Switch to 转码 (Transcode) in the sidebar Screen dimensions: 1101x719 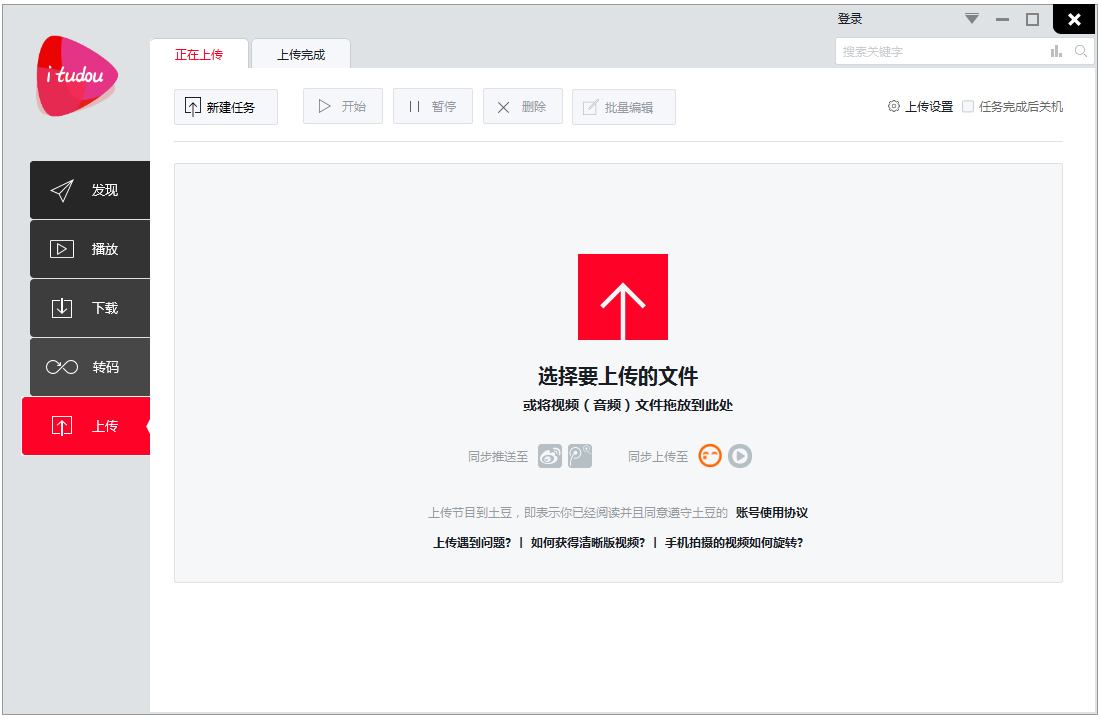tap(89, 367)
